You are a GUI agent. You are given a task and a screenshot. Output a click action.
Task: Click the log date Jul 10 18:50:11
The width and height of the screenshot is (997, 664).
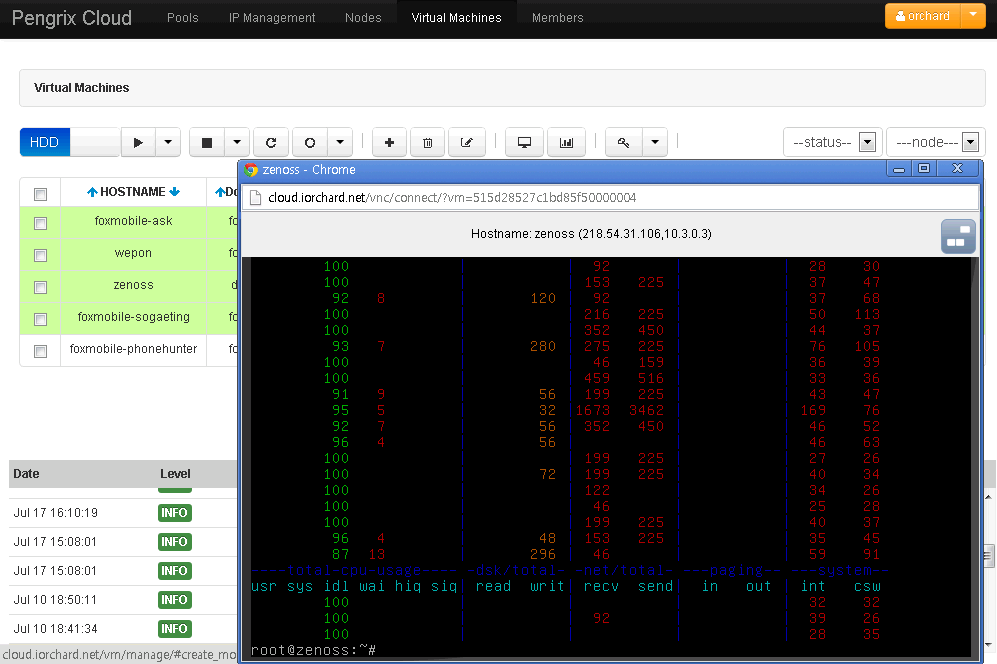pyautogui.click(x=55, y=600)
